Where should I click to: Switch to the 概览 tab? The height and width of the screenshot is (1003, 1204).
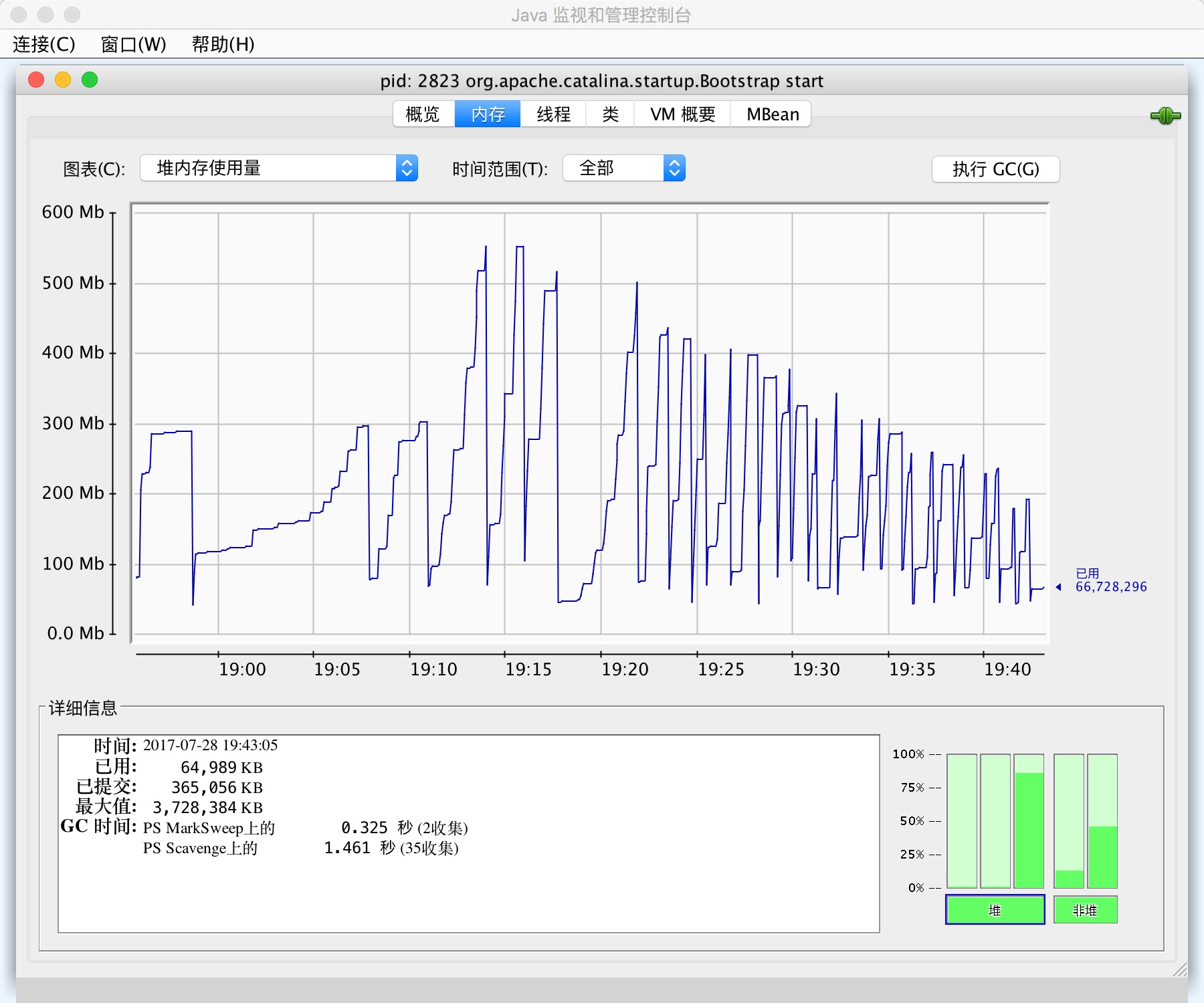423,114
